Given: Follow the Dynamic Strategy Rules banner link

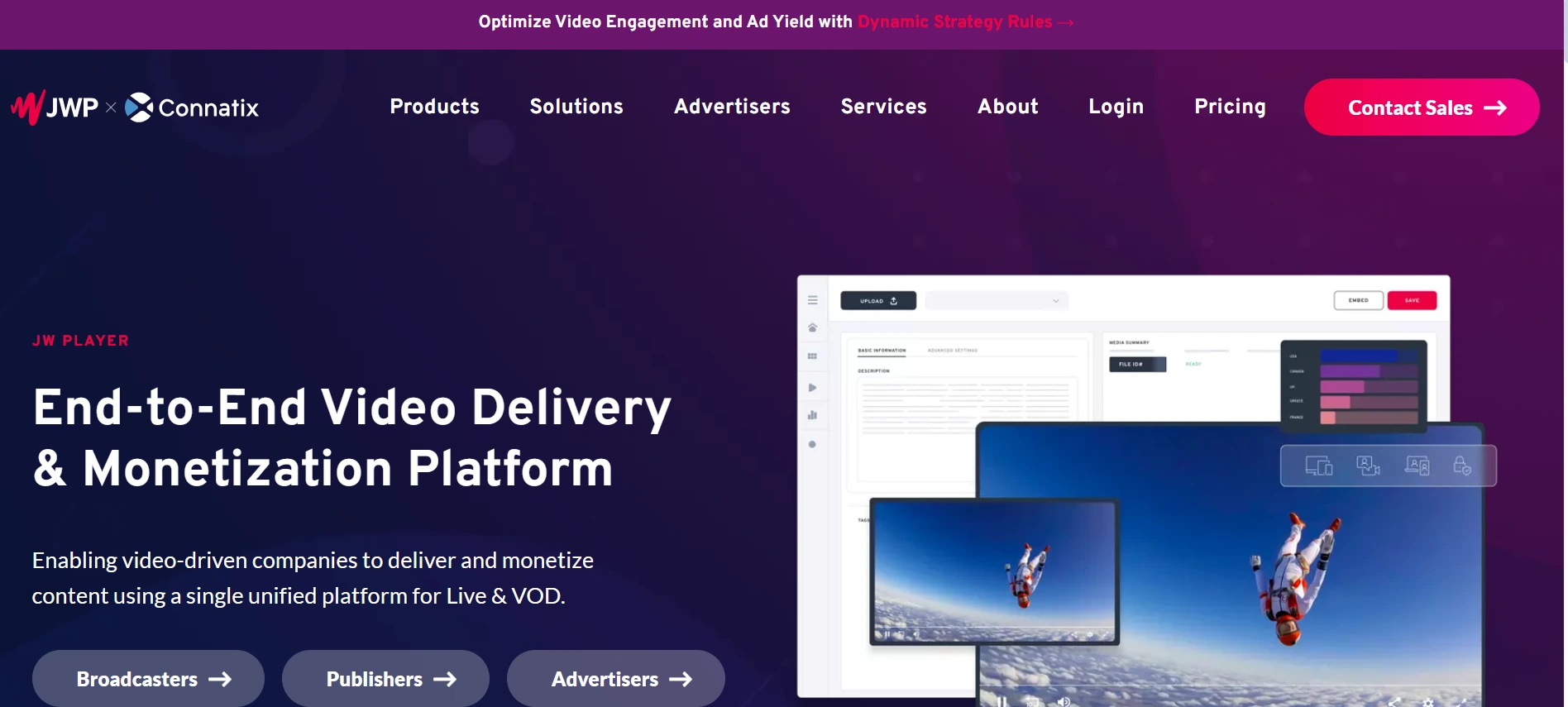Looking at the screenshot, I should tap(965, 21).
